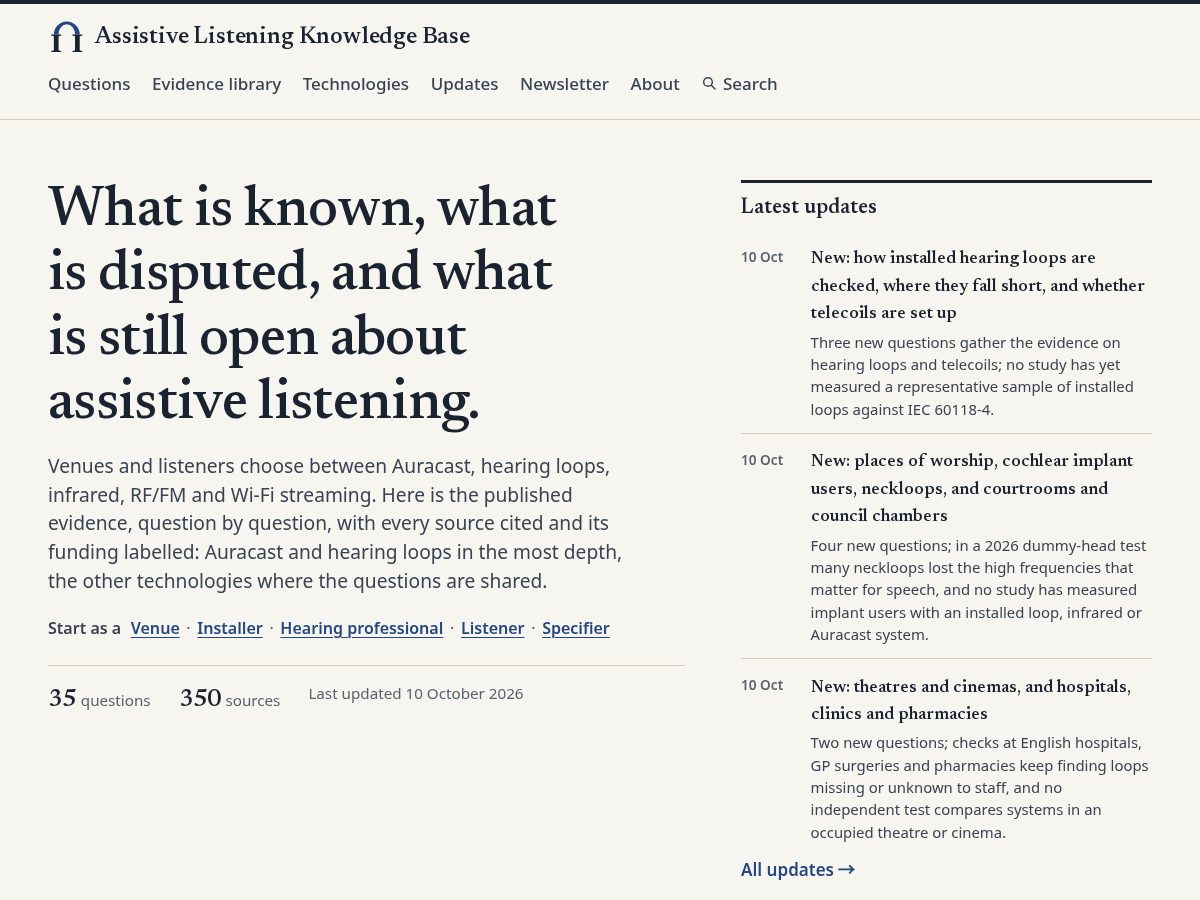This screenshot has width=1200, height=900.
Task: Click the '10 Oct' date beside theatres update
Action: pos(762,685)
